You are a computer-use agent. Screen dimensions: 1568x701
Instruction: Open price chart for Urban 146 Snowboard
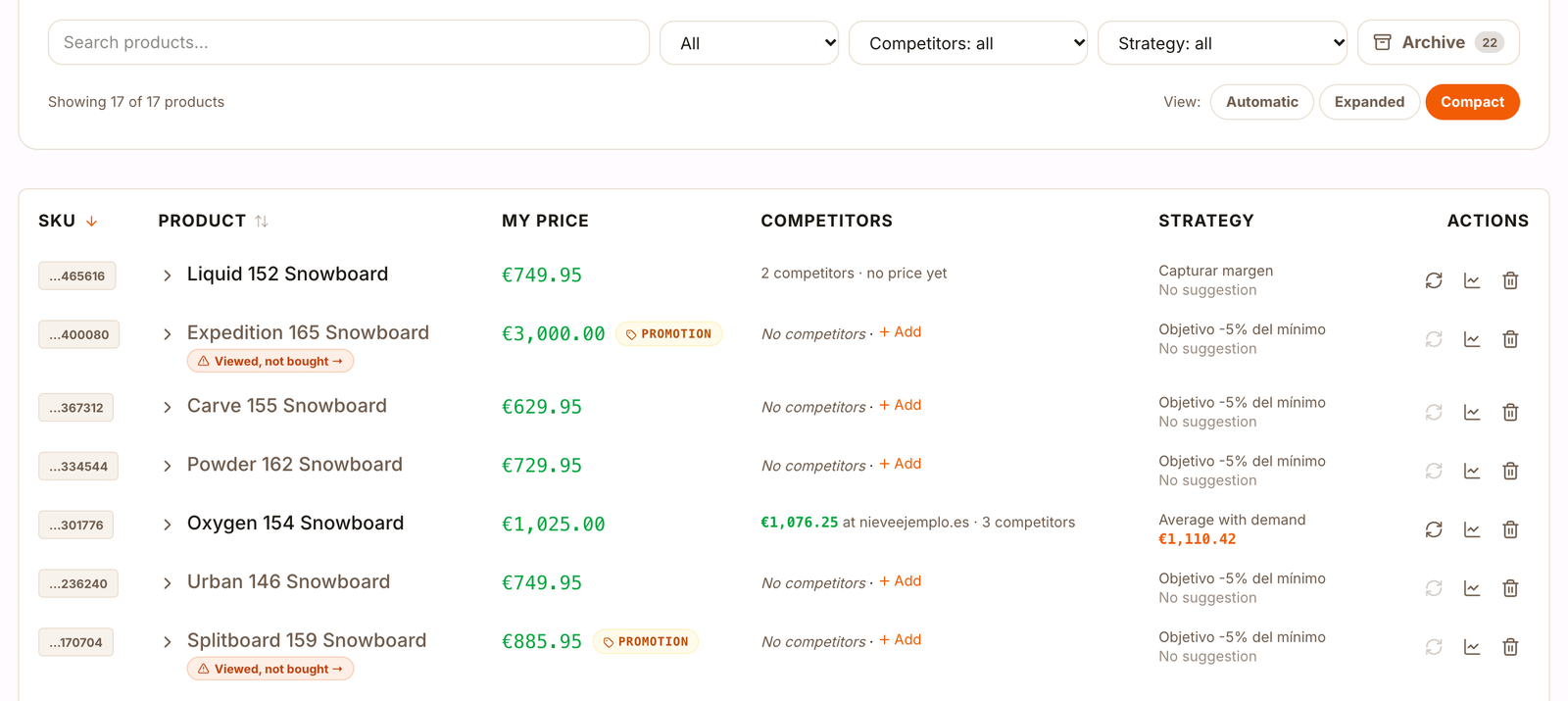point(1472,588)
